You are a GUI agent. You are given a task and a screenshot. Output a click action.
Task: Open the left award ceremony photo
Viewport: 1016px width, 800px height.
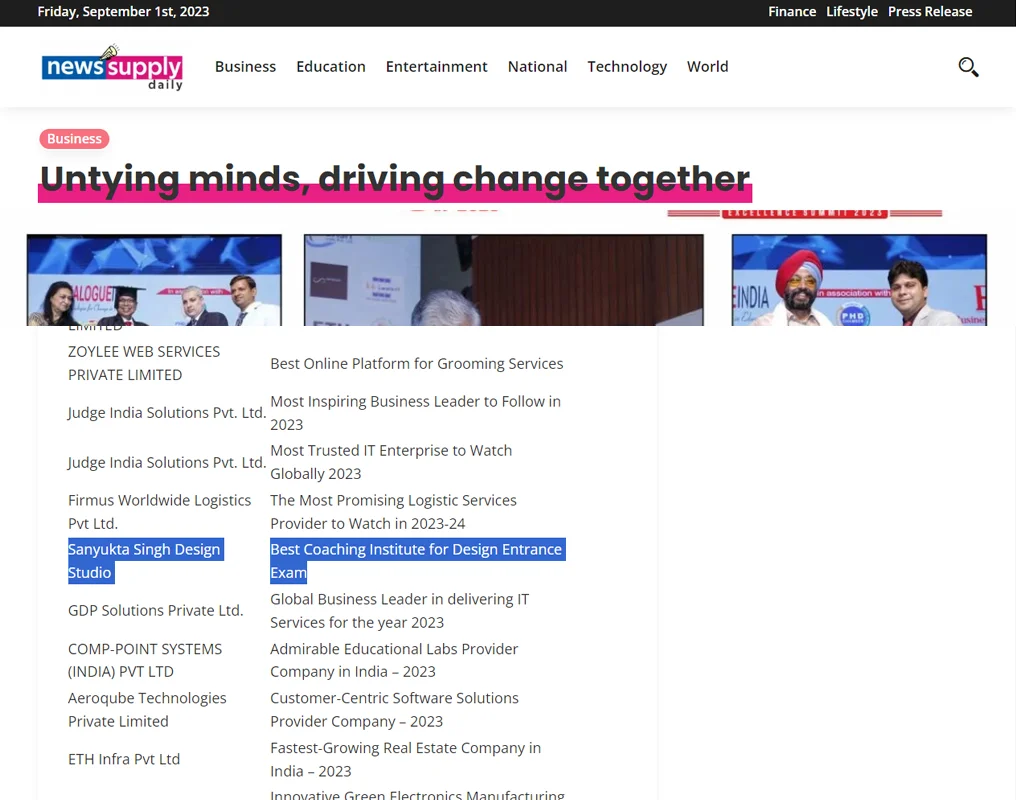tap(154, 280)
